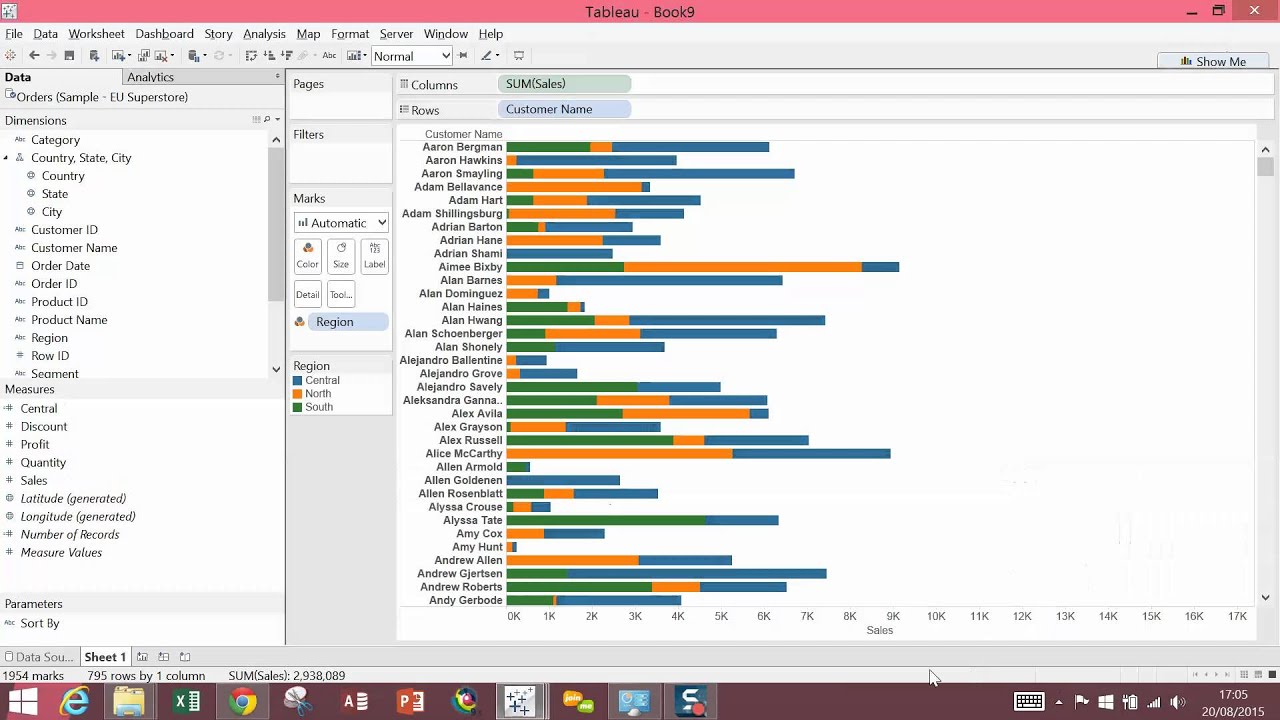
Task: Click the New Story tab icon
Action: [x=185, y=657]
